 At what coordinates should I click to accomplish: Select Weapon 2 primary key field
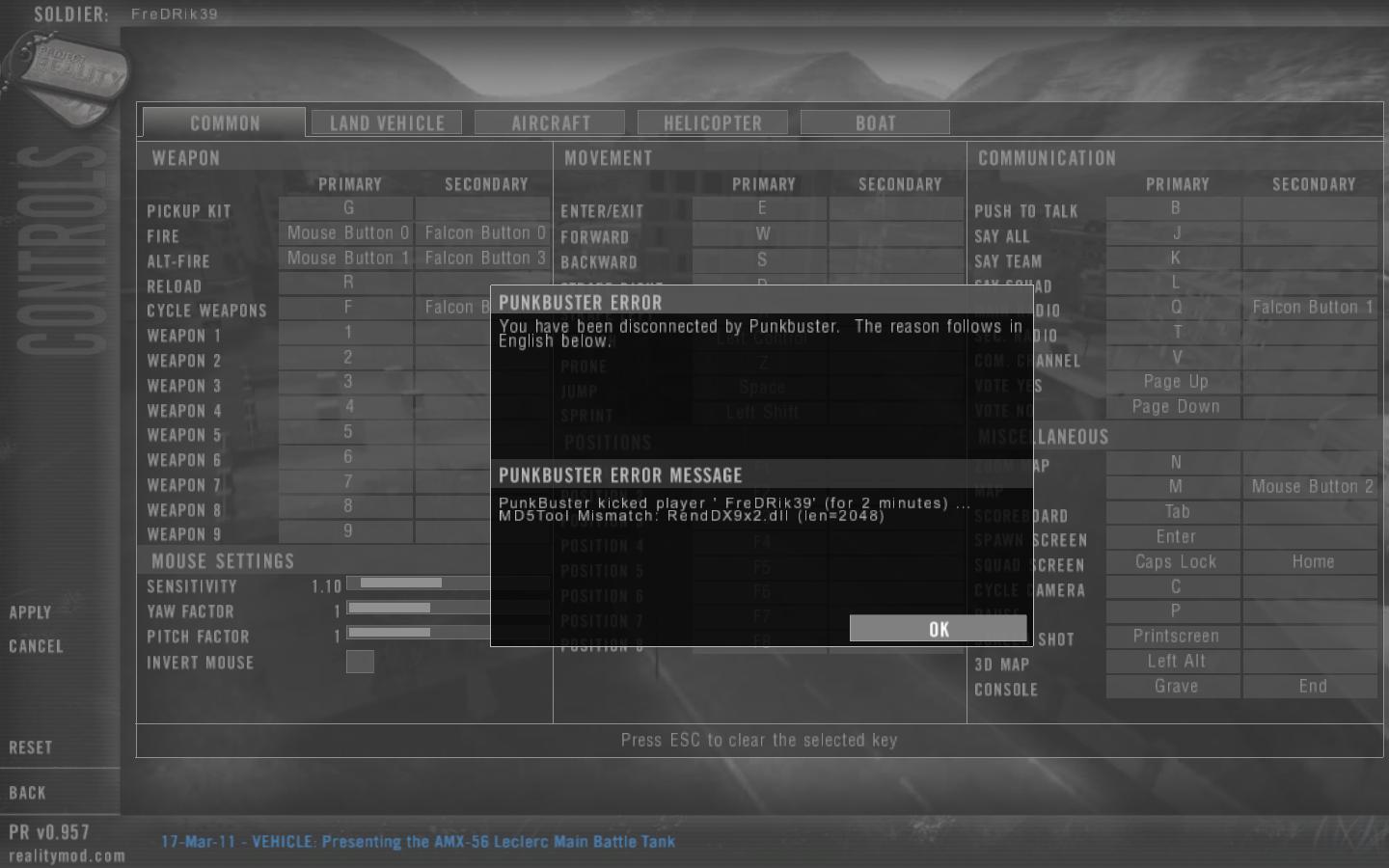[x=346, y=358]
